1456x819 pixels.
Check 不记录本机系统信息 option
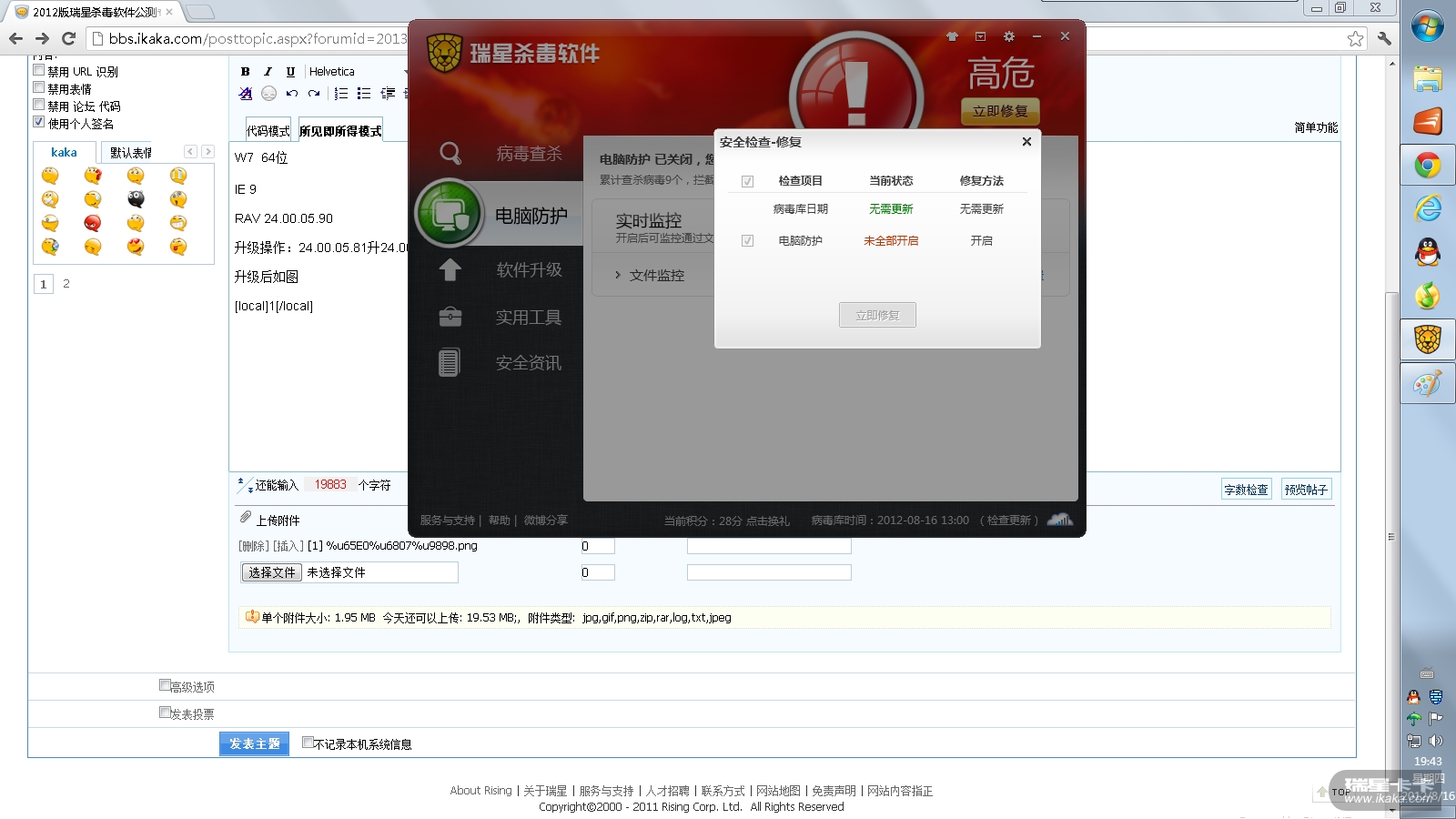pyautogui.click(x=308, y=743)
